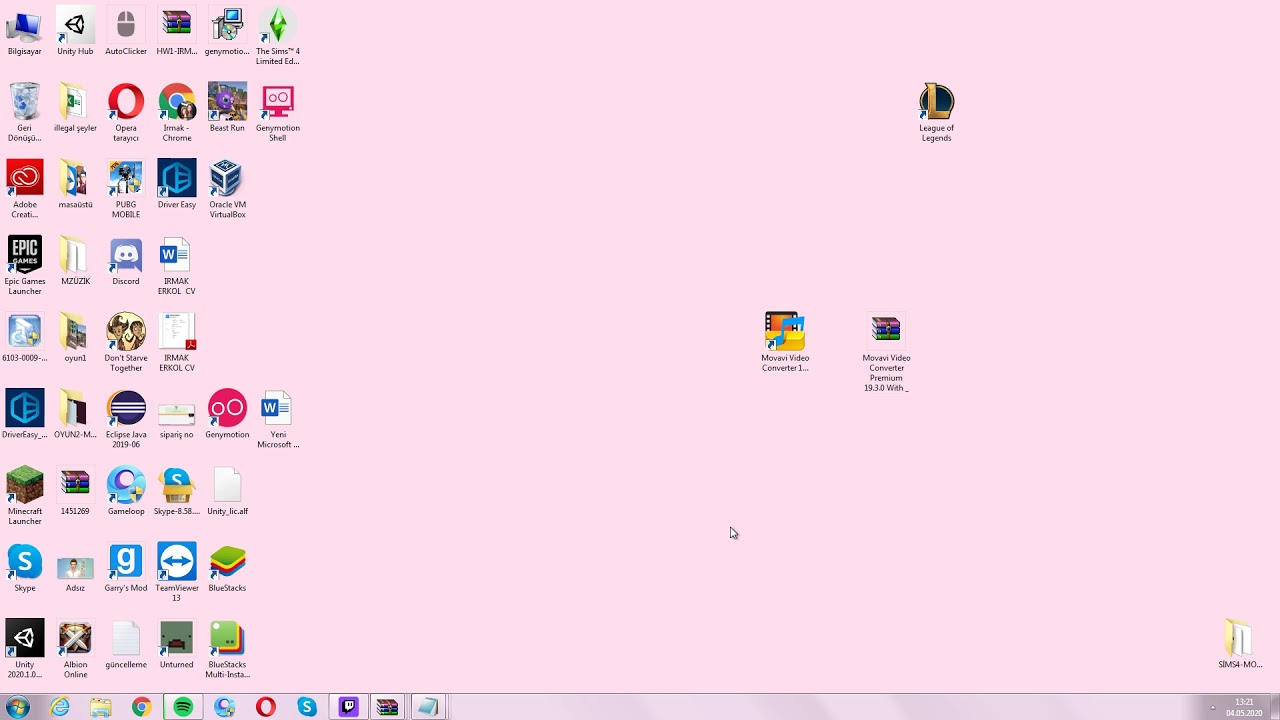Select the Unturned shortcut
The image size is (1280, 720).
coord(177,645)
